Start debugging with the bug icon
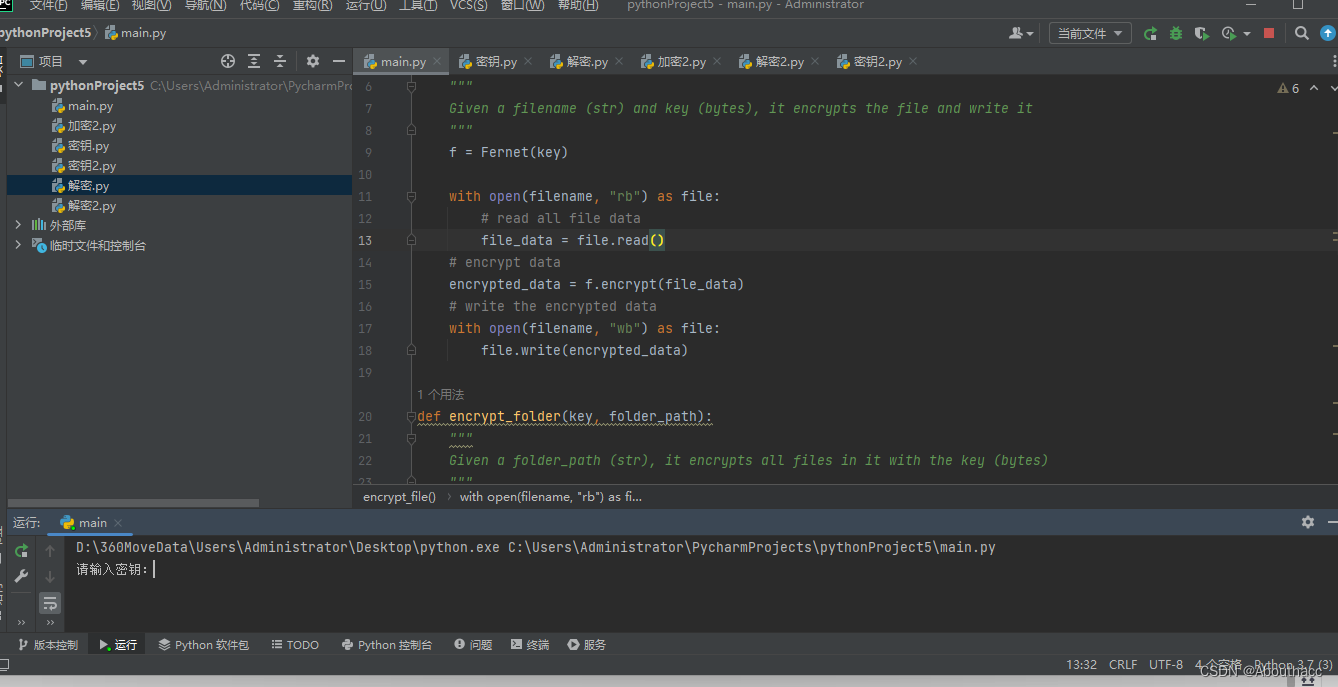Viewport: 1338px width, 687px height. tap(1176, 33)
